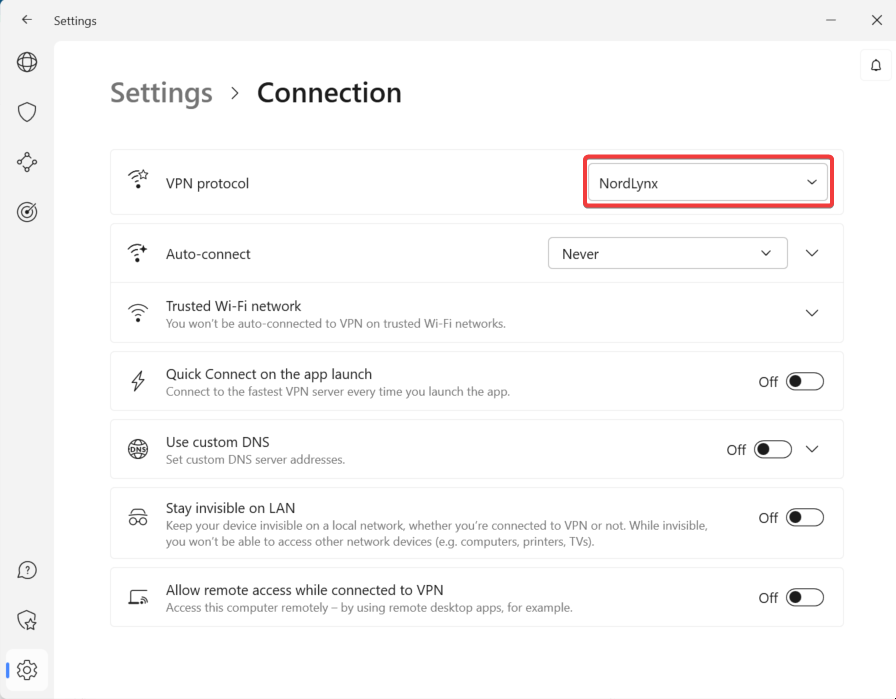Select the Threat Protection shield icon
The width and height of the screenshot is (896, 699).
coord(26,111)
